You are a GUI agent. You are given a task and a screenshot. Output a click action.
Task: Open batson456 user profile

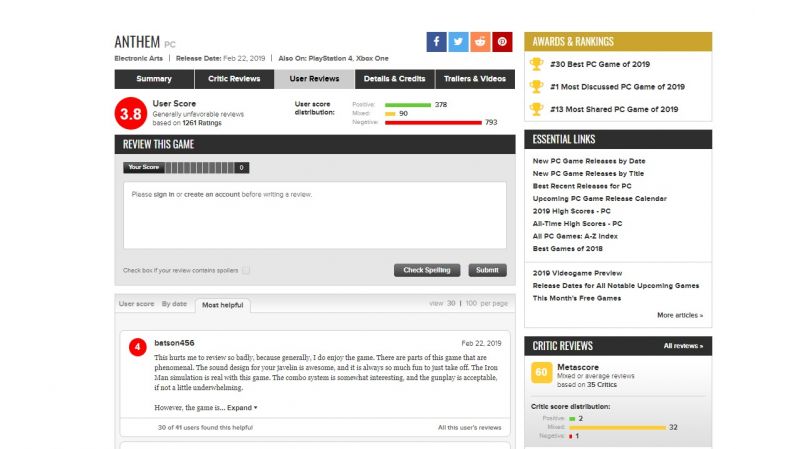click(174, 343)
